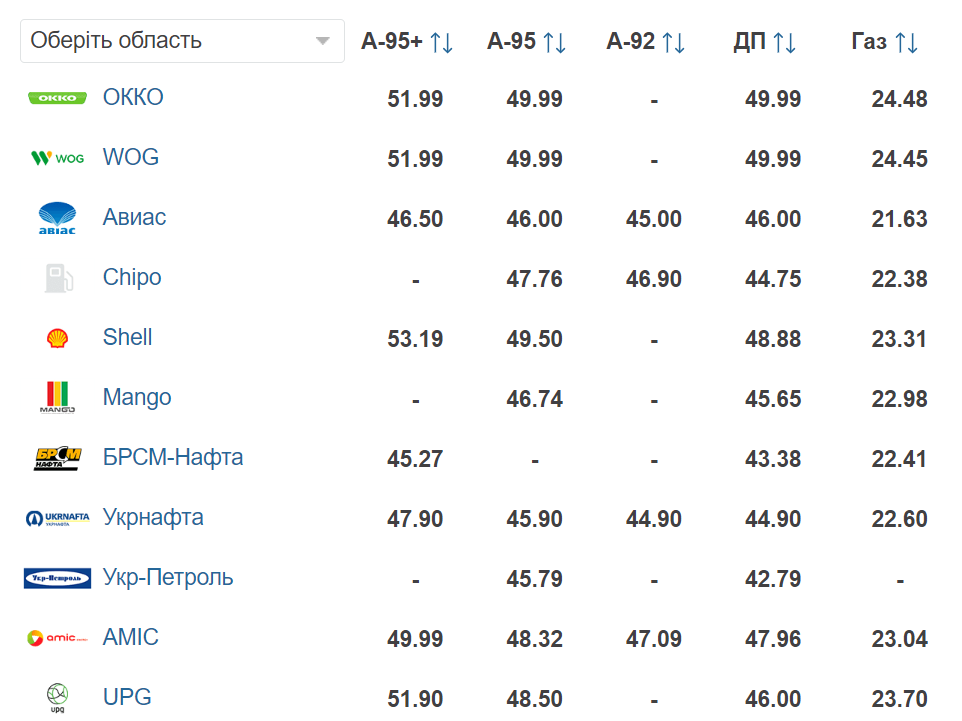Sort the A-92 column using its arrows

673,42
